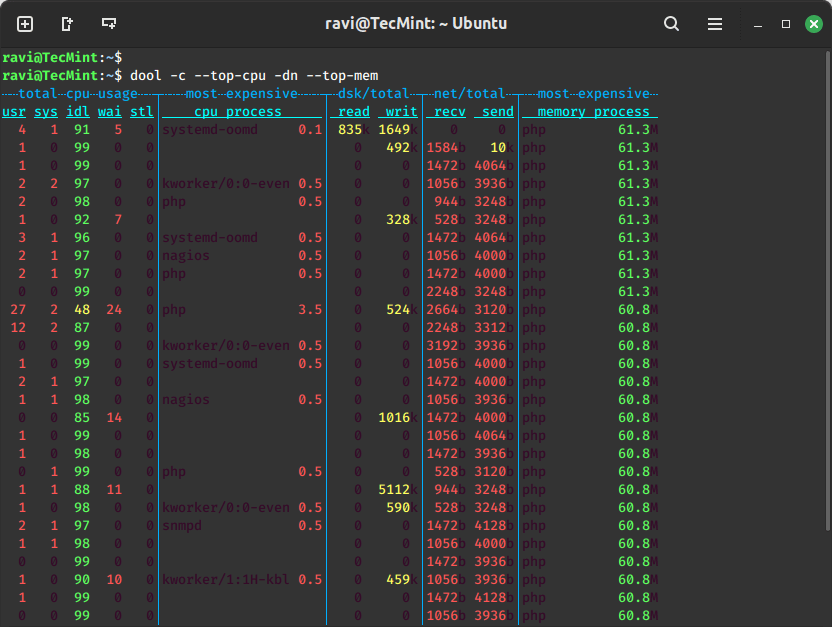
Task: Click the write value 459
Action: coord(398,579)
